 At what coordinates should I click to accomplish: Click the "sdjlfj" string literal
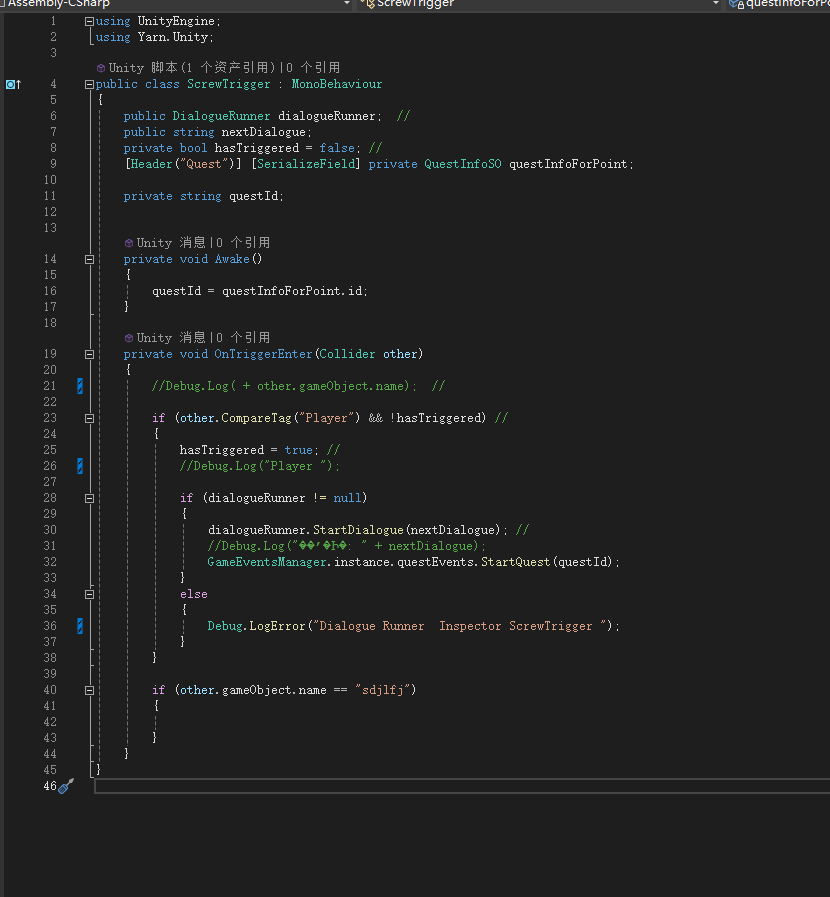[x=383, y=690]
